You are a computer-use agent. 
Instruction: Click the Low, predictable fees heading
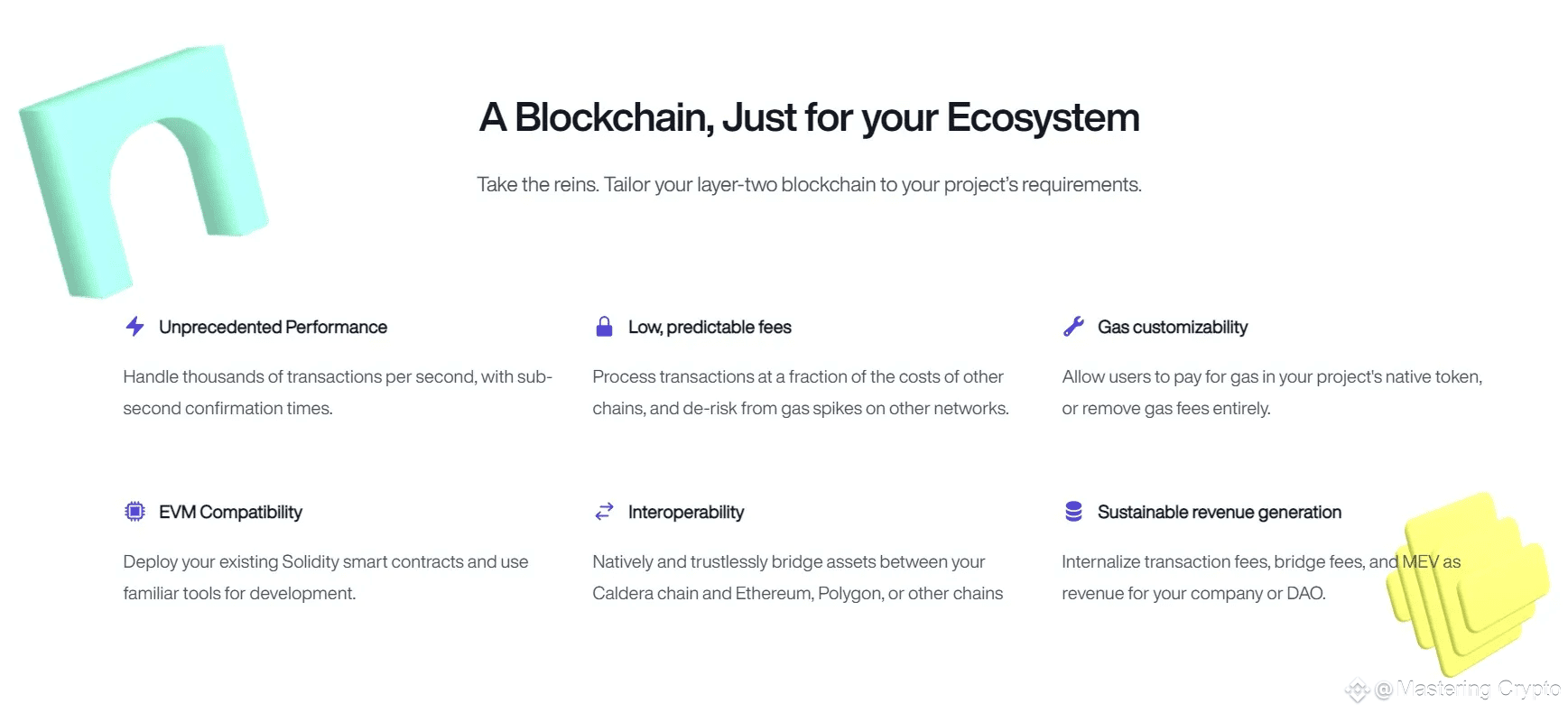710,327
